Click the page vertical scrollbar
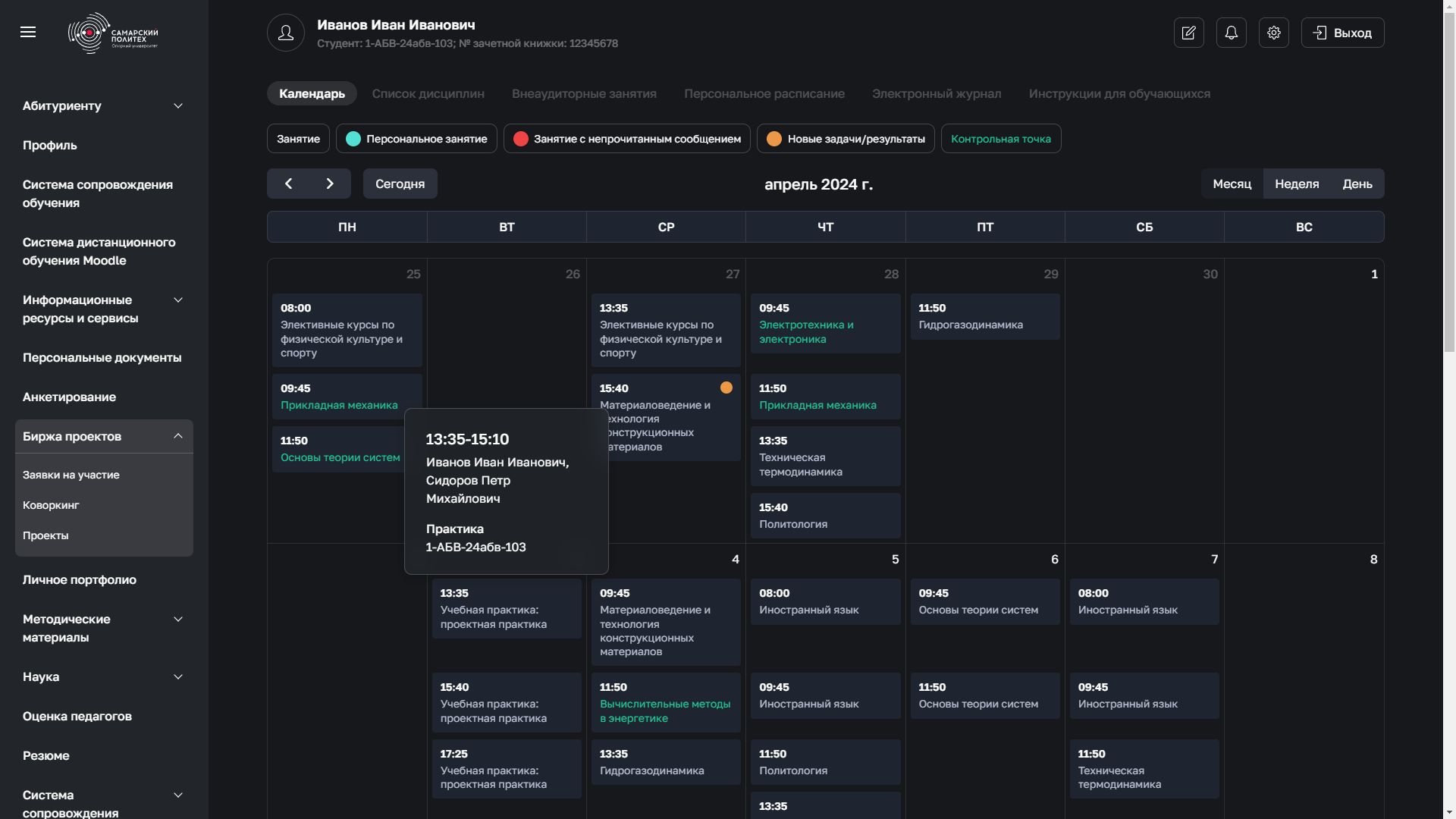The image size is (1456, 819). (1449, 182)
